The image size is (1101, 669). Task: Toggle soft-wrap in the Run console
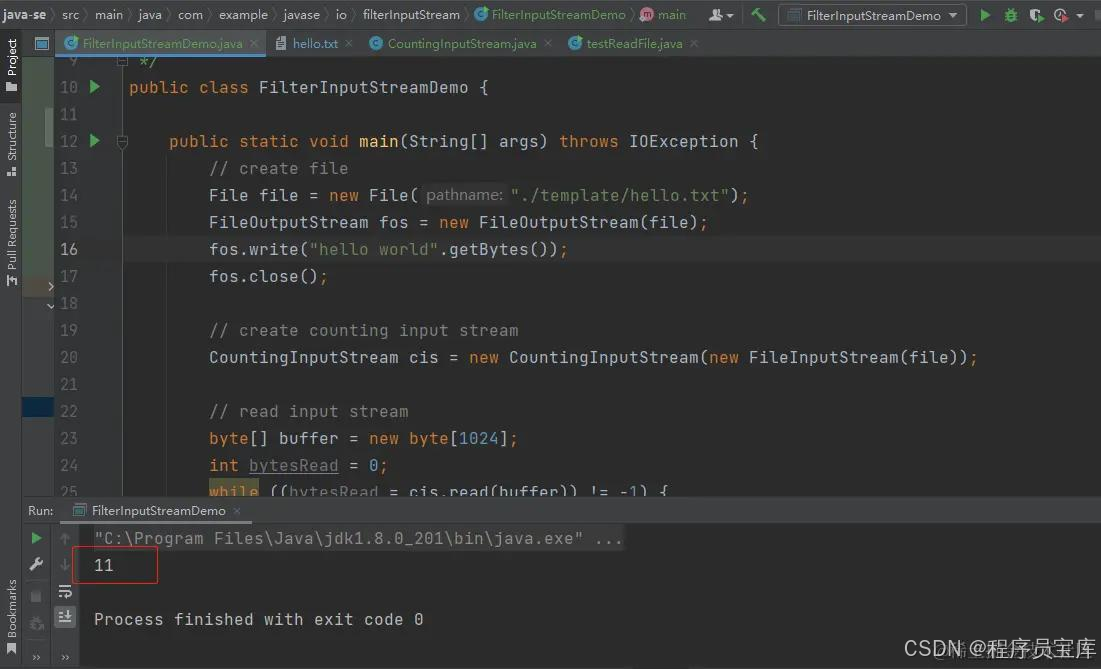tap(65, 591)
